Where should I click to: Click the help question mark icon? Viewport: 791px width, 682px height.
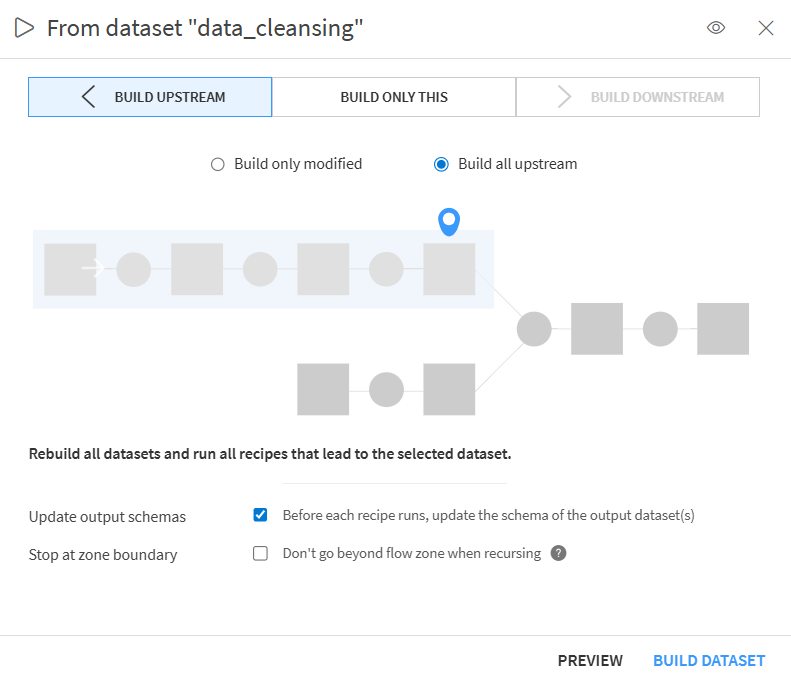(x=559, y=553)
